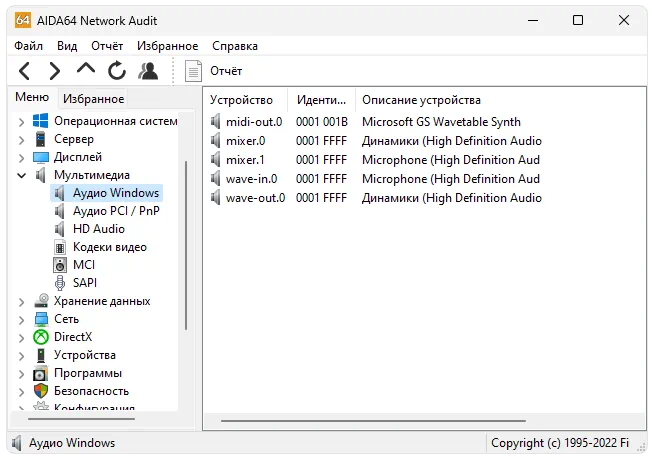Screen dimensions: 652x460
Task: Click the speaker icon of wave-out.0 row
Action: (x=215, y=198)
